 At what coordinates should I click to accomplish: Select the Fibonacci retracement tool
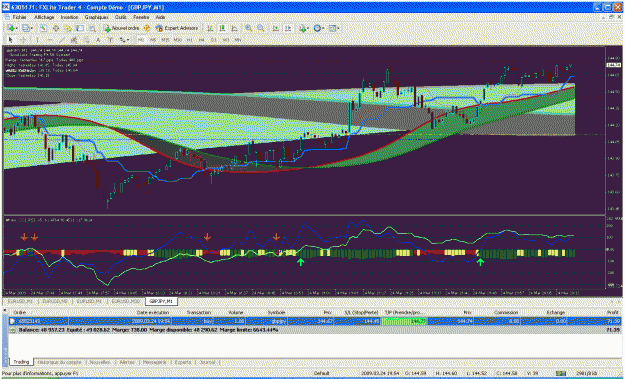point(86,39)
